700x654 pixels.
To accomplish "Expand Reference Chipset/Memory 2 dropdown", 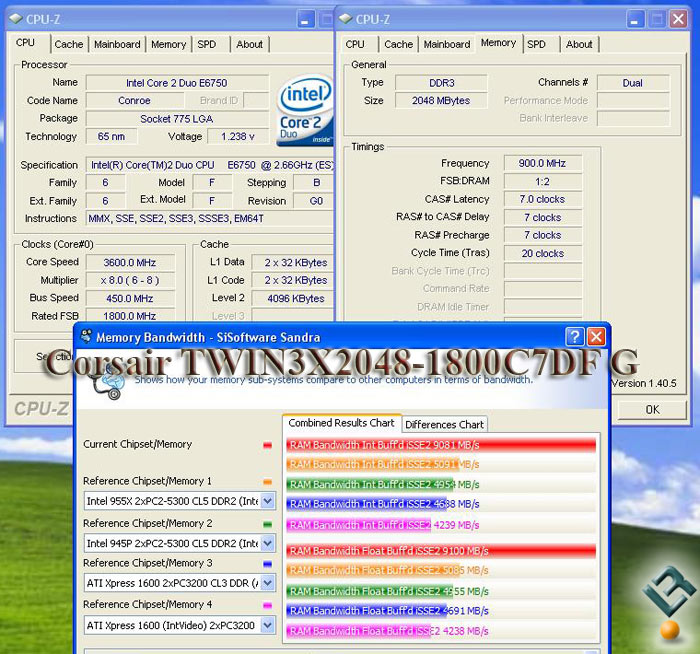I will [x=267, y=543].
